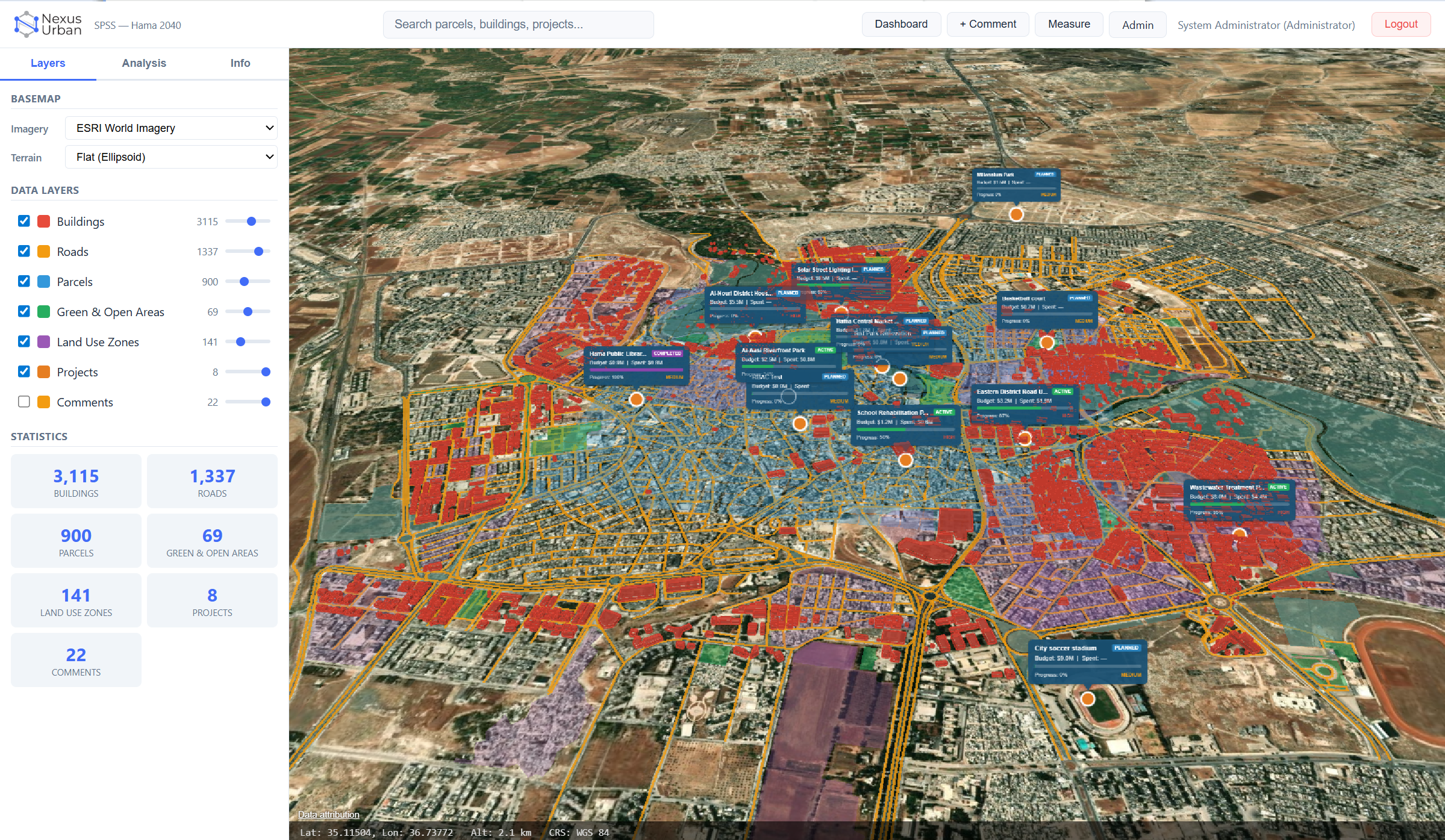
Task: Click the Hama Public Library project card
Action: (637, 366)
